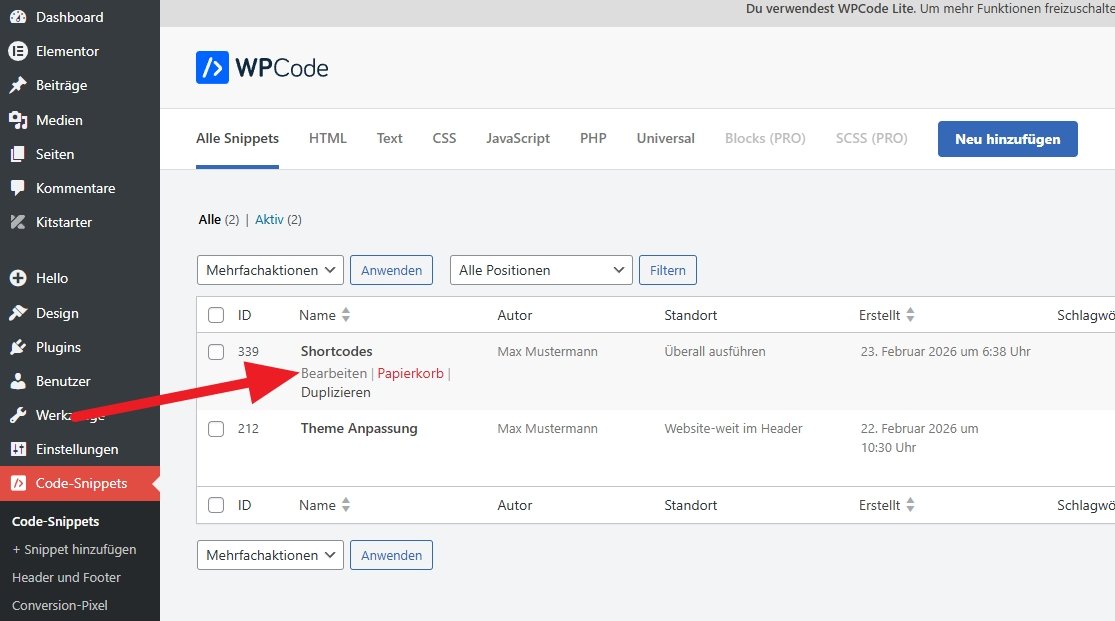Click the Kommentare speech bubble icon
The image size is (1115, 621).
(x=17, y=188)
